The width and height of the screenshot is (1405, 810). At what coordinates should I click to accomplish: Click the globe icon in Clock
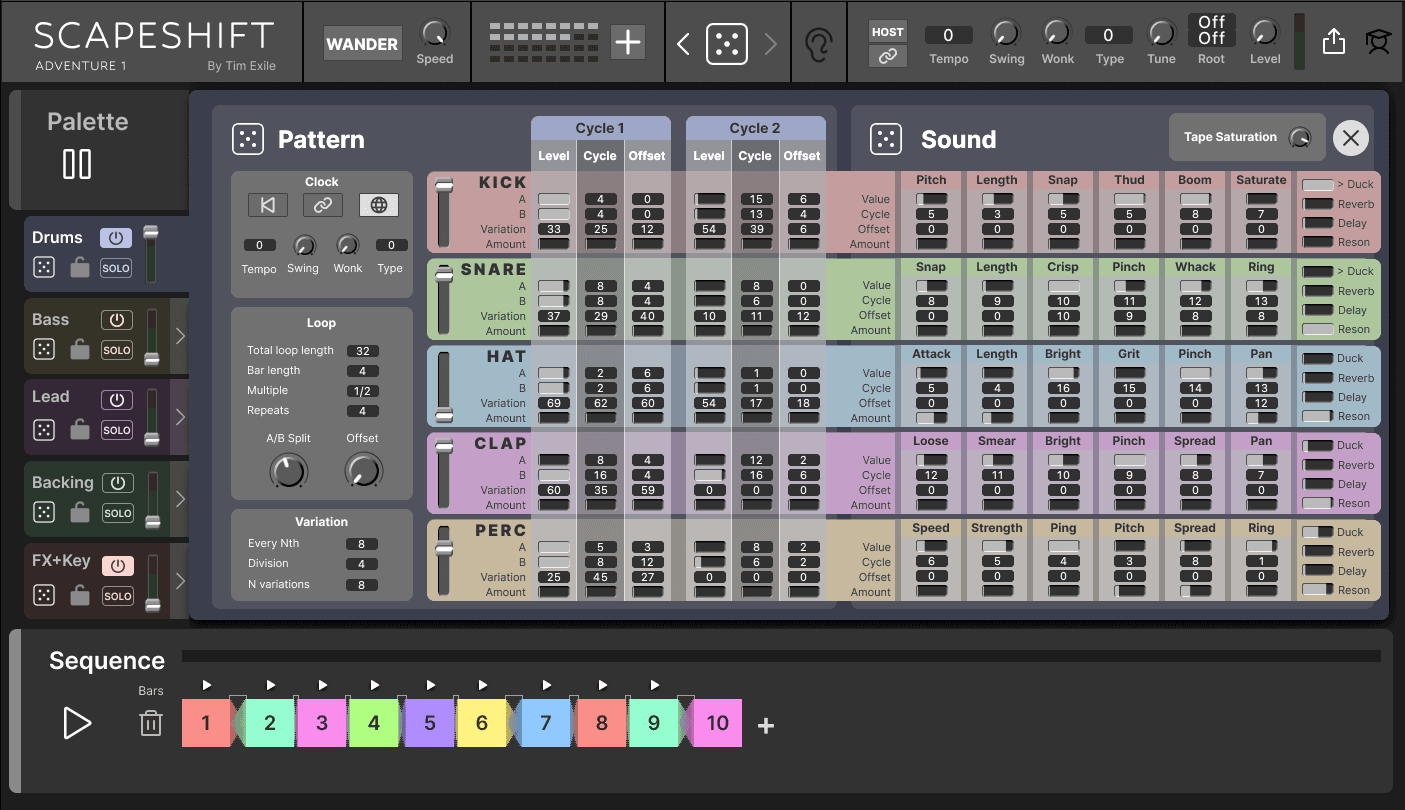click(379, 205)
